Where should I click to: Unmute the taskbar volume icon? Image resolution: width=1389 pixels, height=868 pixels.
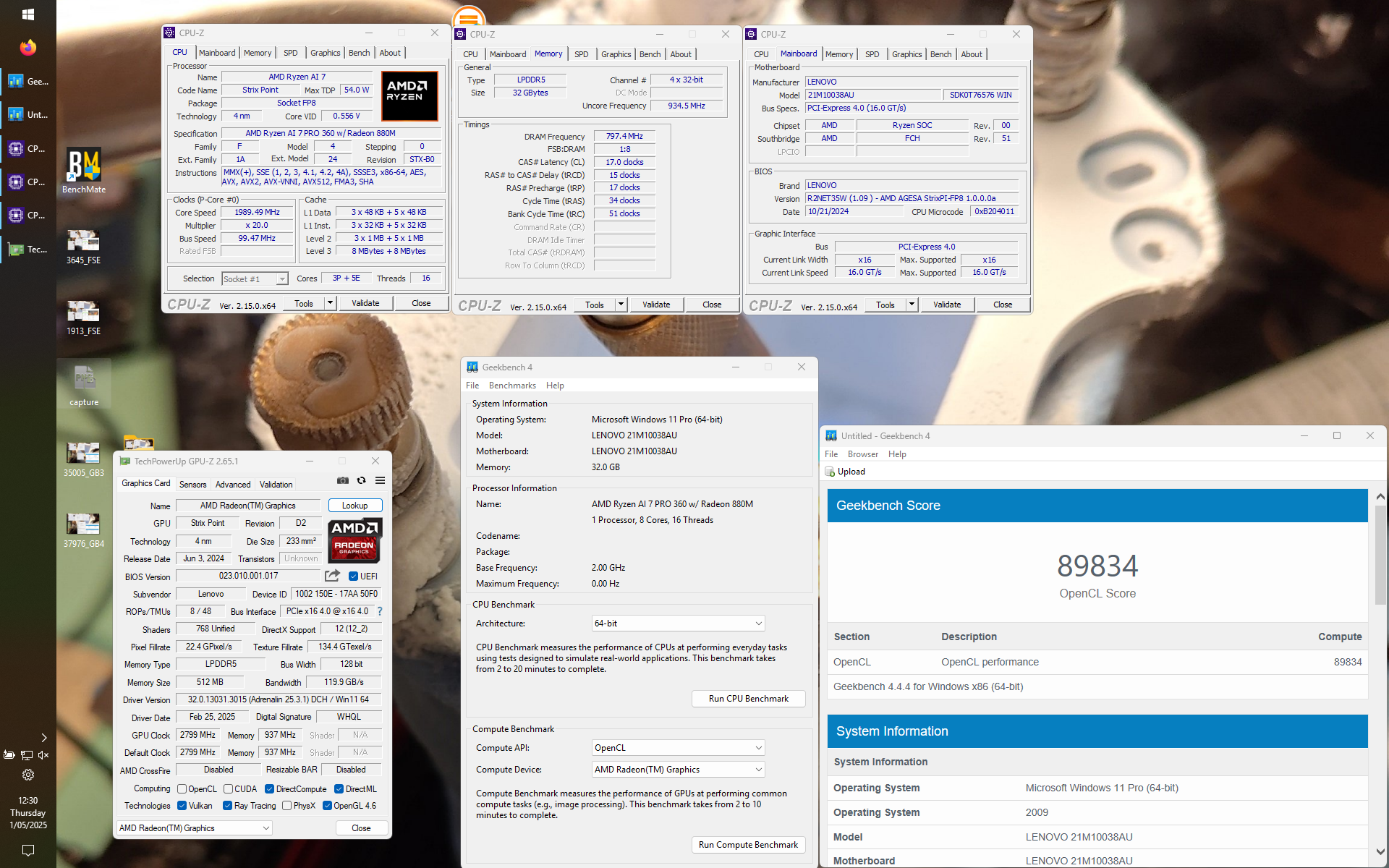click(43, 755)
